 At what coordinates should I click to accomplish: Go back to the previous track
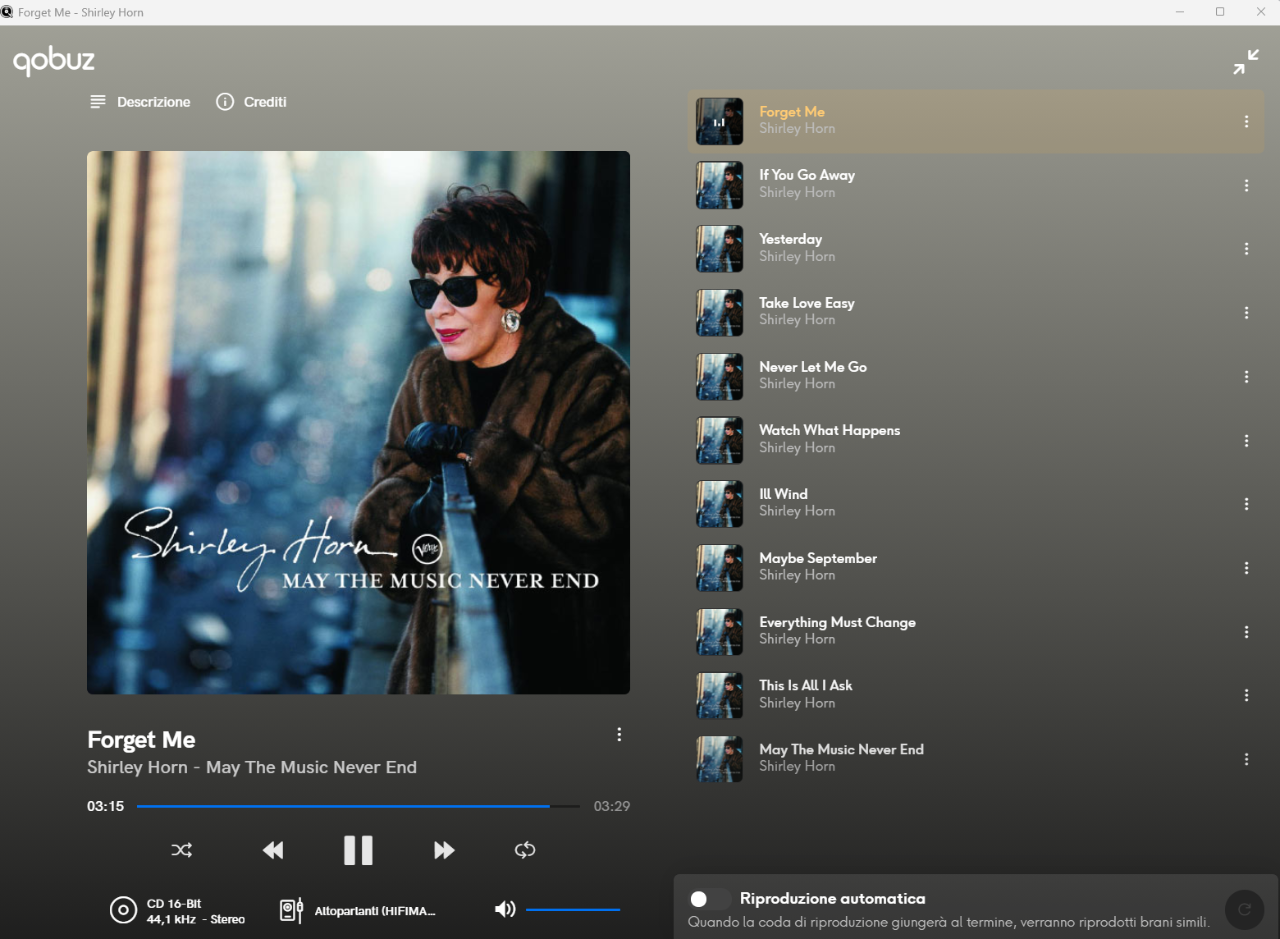click(272, 850)
